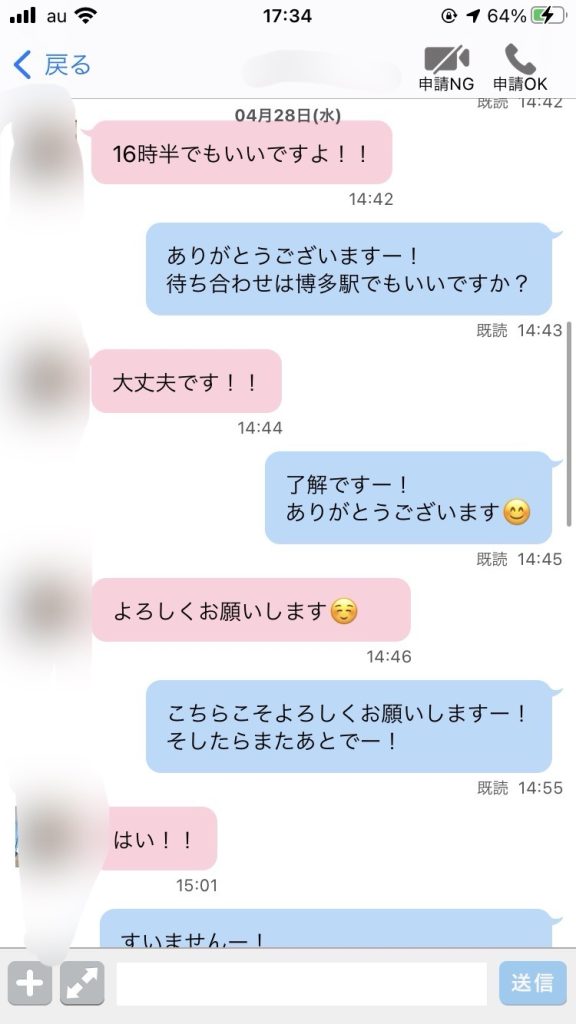Focus the message text input field

[x=302, y=984]
